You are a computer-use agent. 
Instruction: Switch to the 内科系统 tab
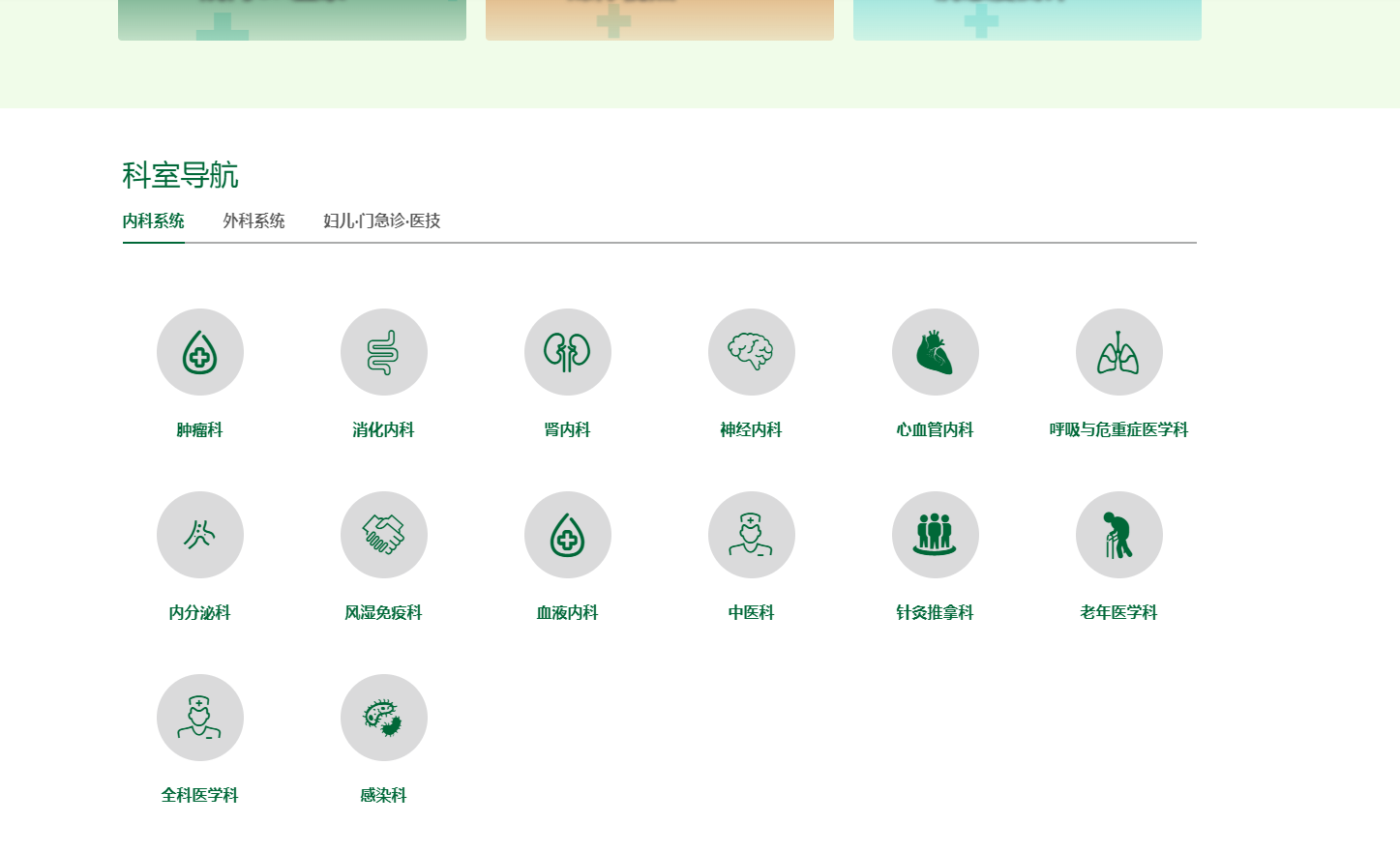click(154, 221)
